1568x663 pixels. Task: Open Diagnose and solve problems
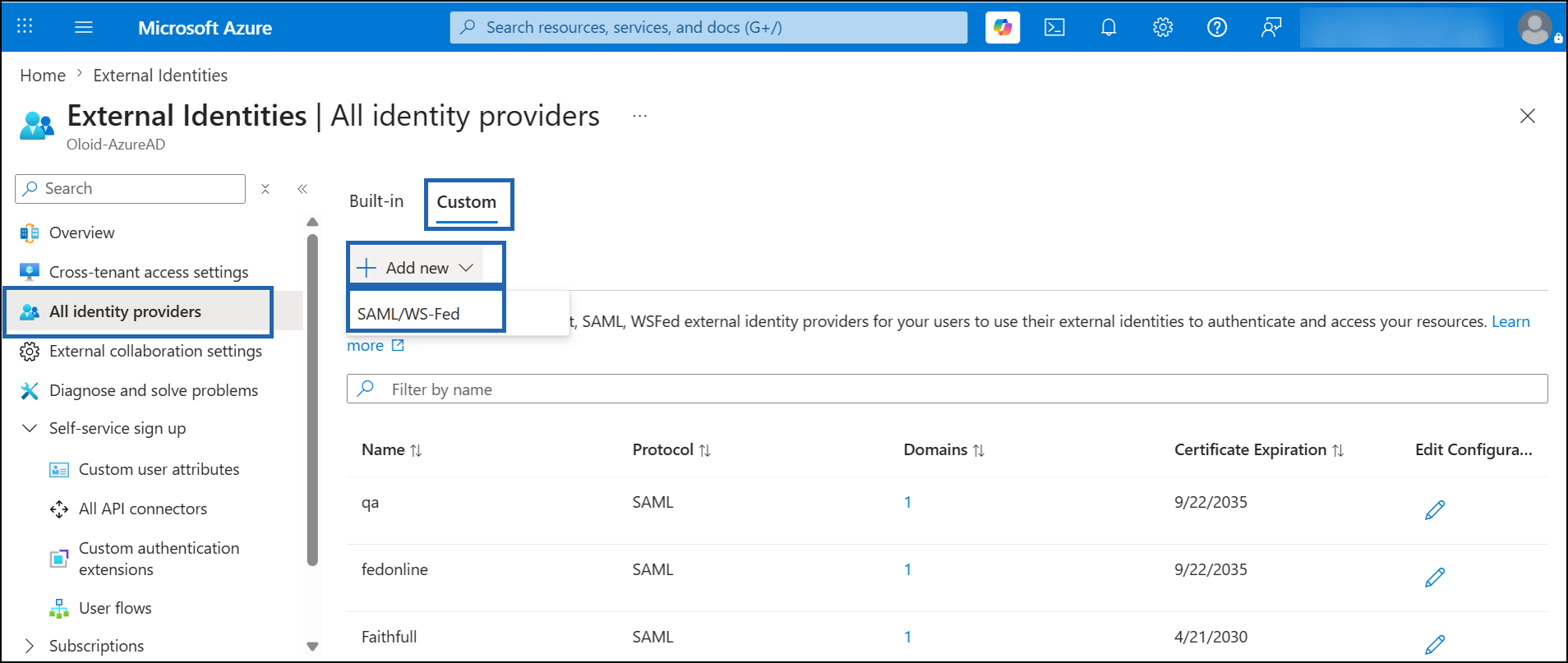click(154, 390)
